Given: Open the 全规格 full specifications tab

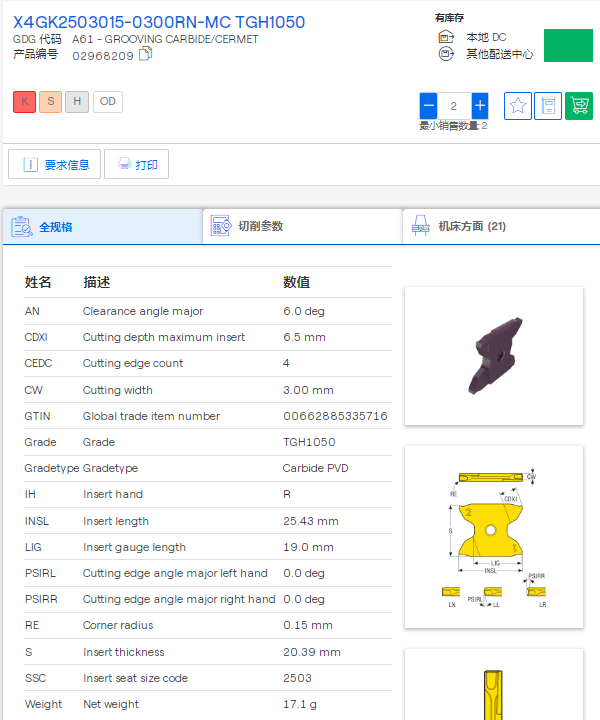Looking at the screenshot, I should (102, 227).
